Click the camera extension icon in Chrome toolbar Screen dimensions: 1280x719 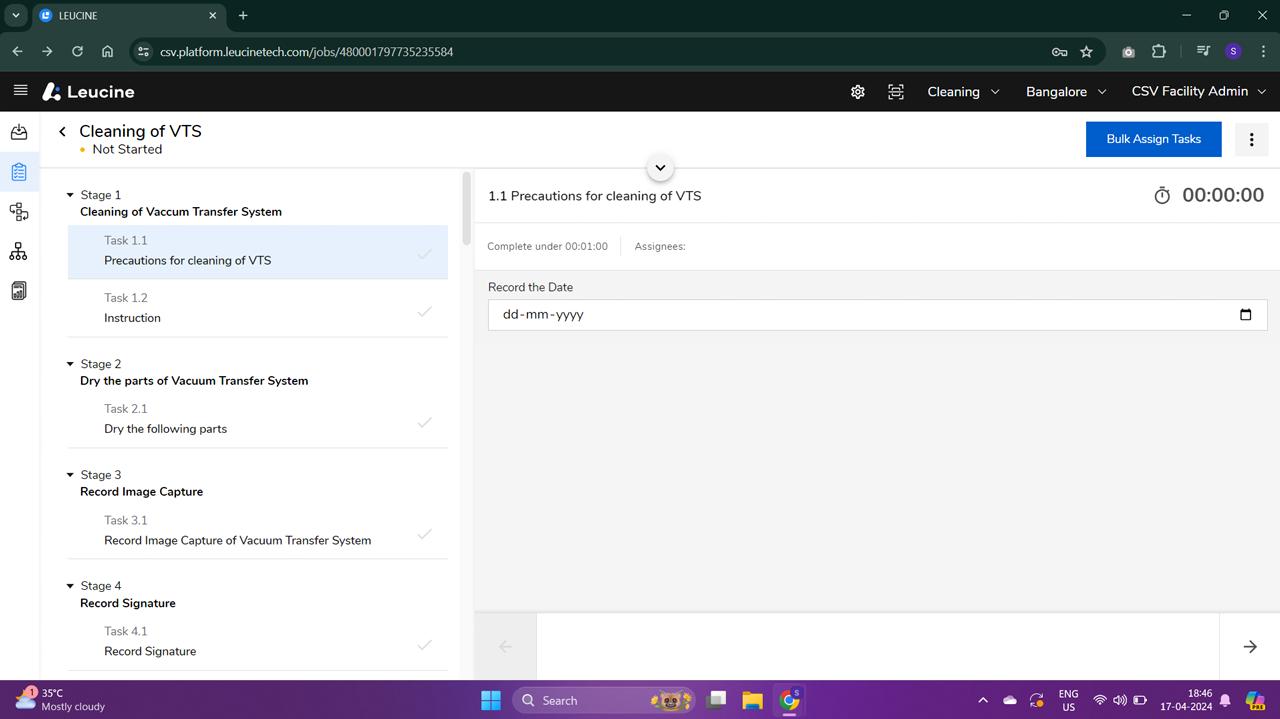click(1128, 52)
